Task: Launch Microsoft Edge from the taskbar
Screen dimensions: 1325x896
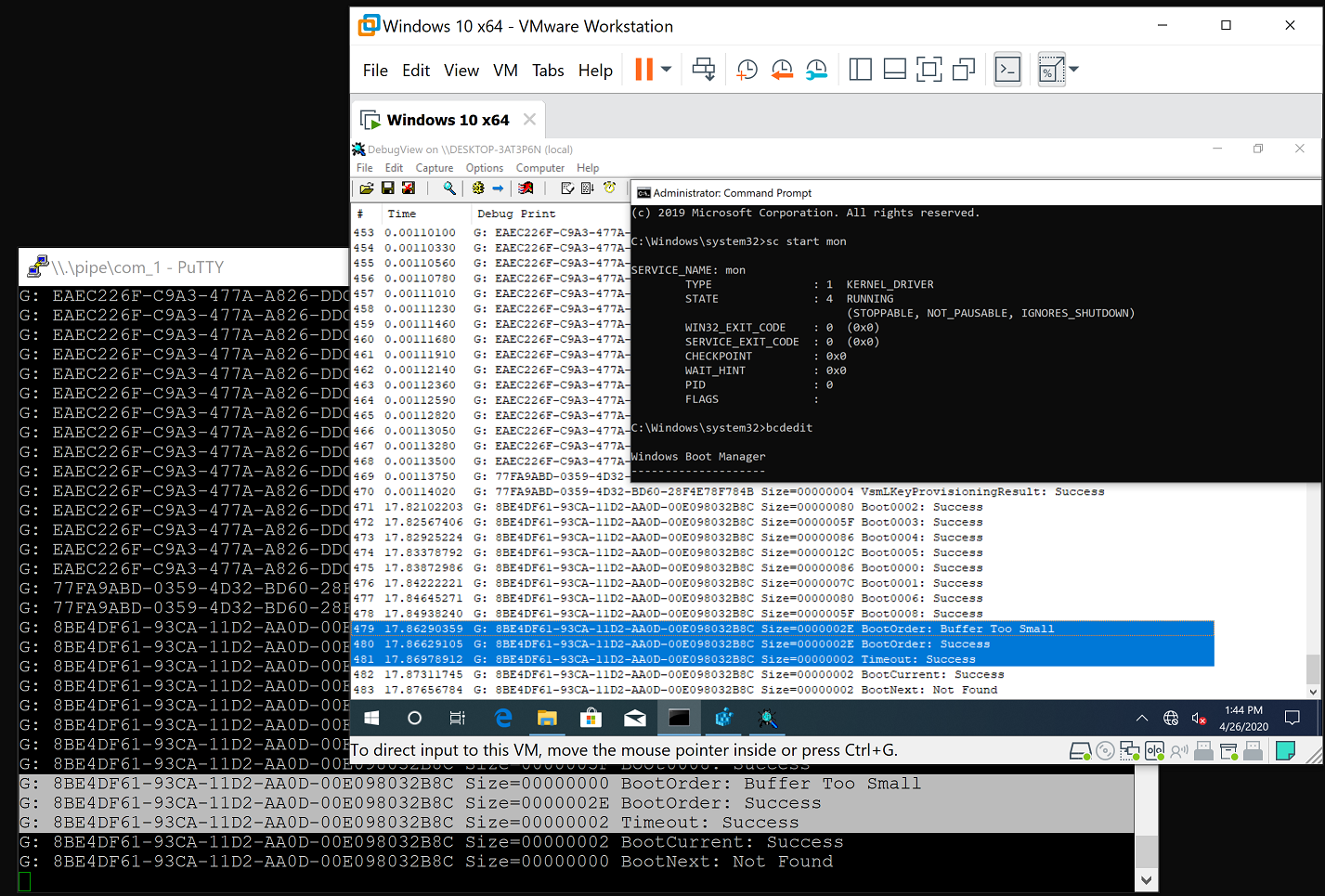Action: tap(503, 718)
